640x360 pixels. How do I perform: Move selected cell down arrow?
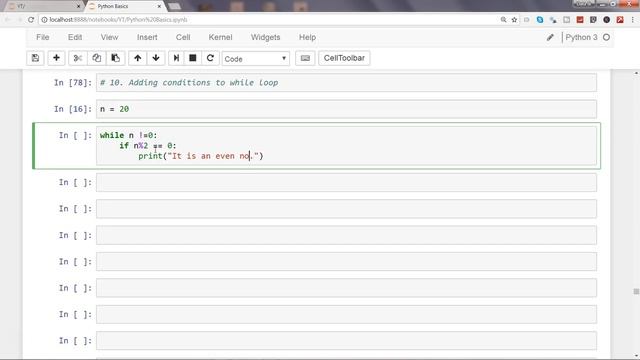[x=156, y=58]
